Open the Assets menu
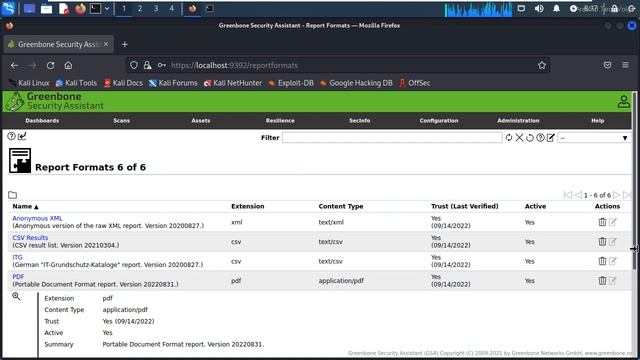This screenshot has width=640, height=360. tap(201, 120)
